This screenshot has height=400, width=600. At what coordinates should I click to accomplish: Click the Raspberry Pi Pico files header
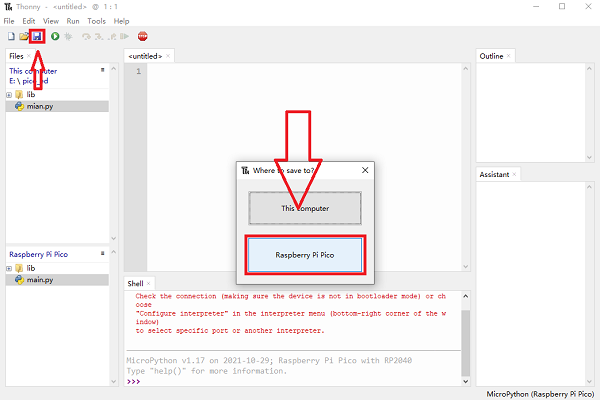pyautogui.click(x=38, y=254)
